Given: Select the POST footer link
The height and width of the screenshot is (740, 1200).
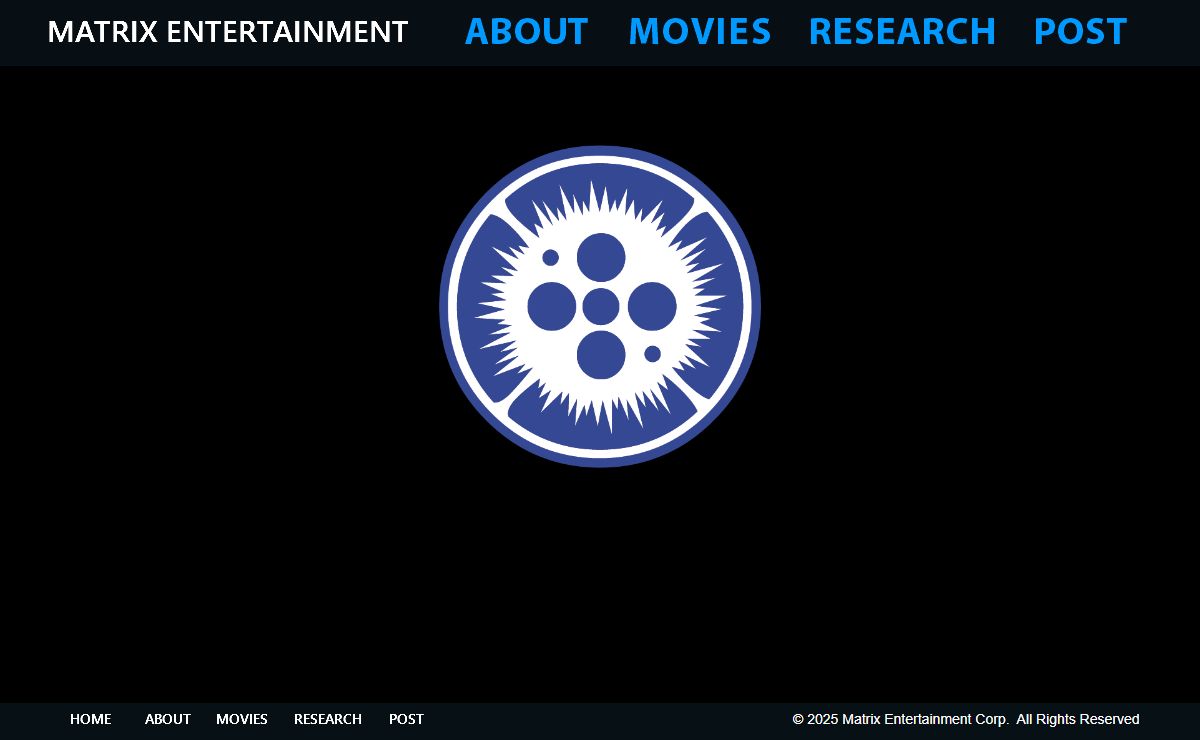Looking at the screenshot, I should (406, 719).
